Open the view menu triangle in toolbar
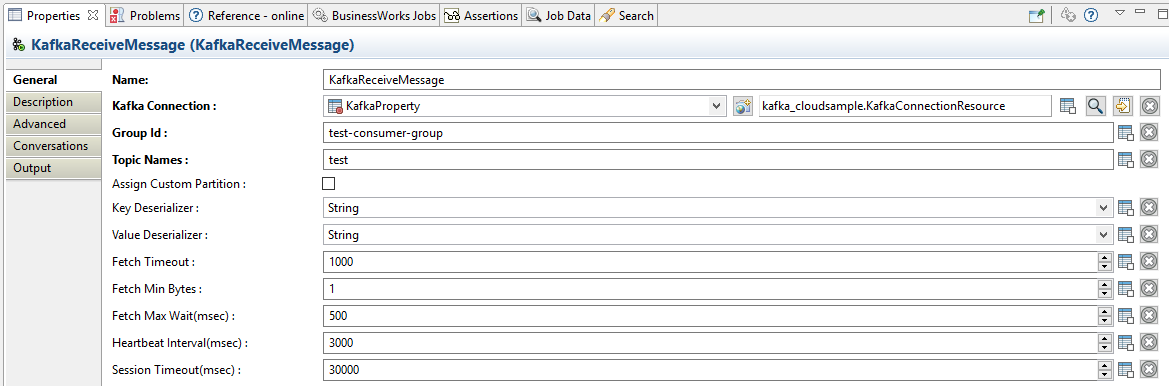1169x386 pixels. coord(1119,13)
